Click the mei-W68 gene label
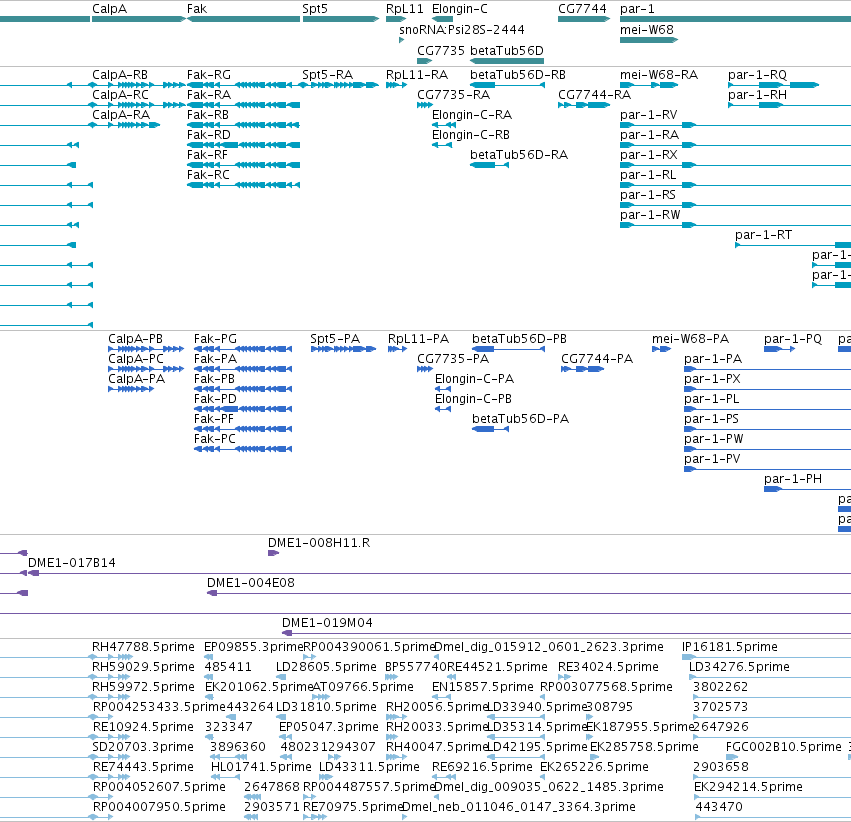Viewport: 851px width, 822px height. (x=647, y=29)
